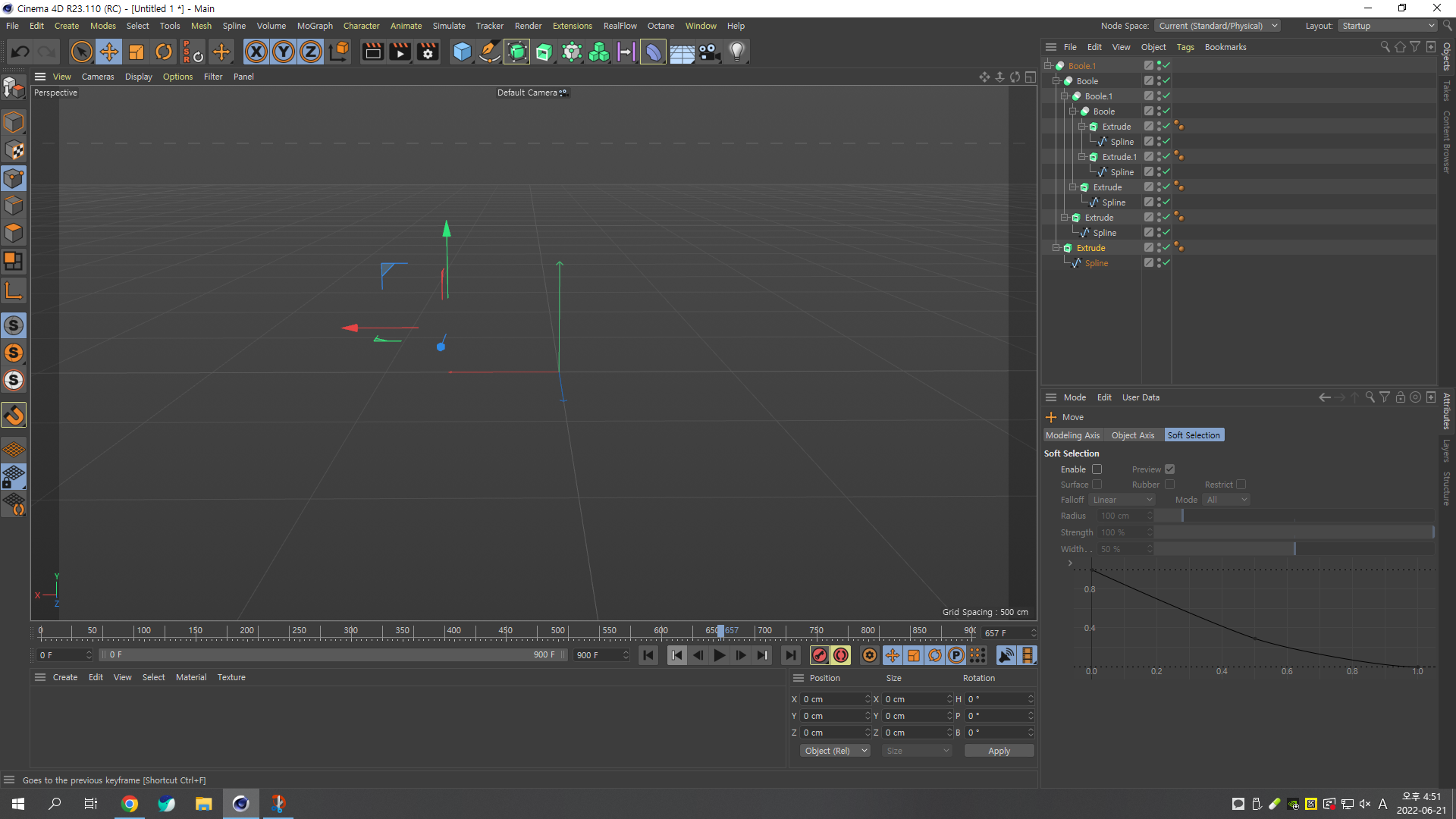Toggle the Restrict checkbox

point(1241,485)
